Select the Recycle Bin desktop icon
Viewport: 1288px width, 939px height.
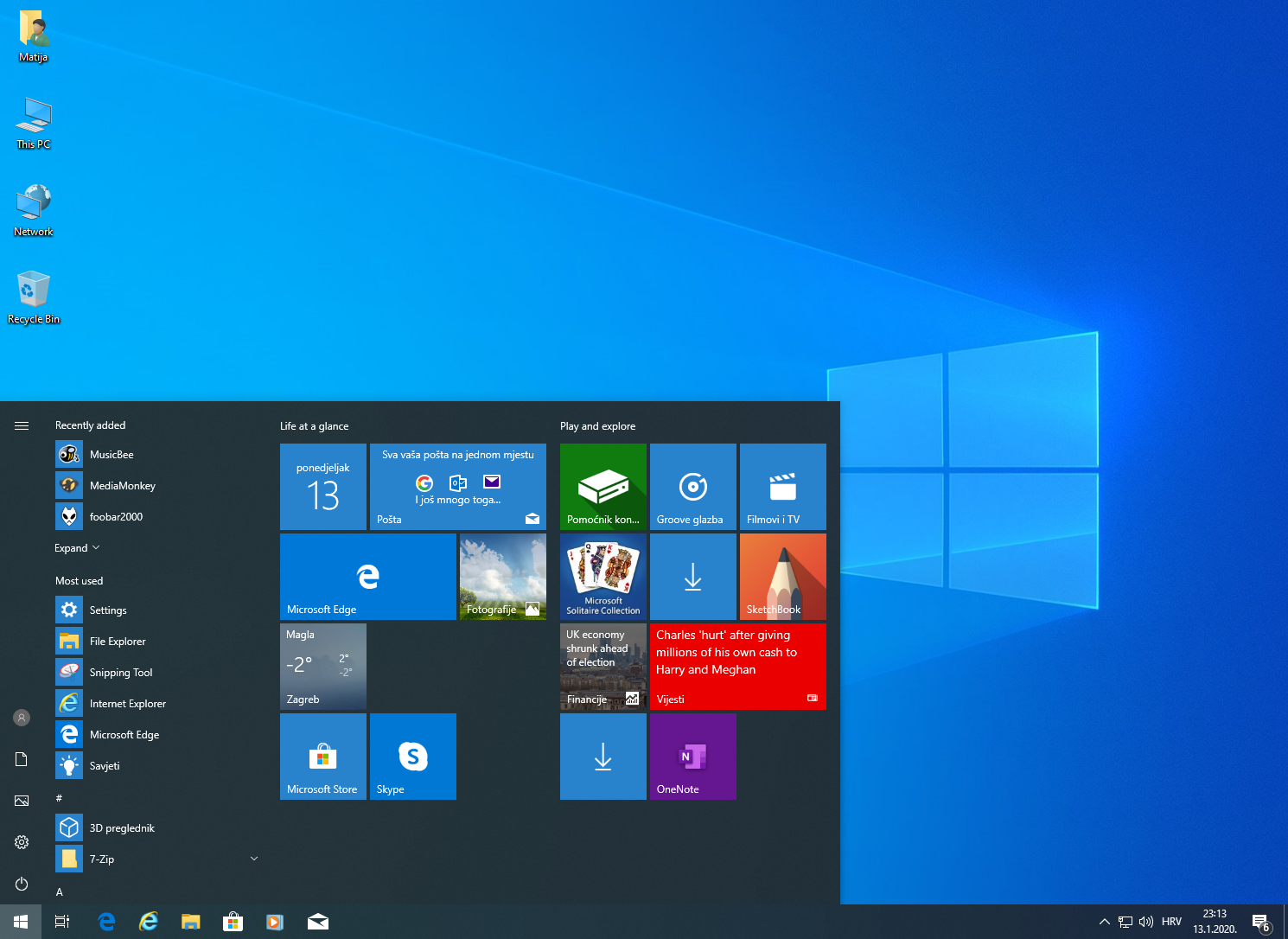pyautogui.click(x=34, y=298)
